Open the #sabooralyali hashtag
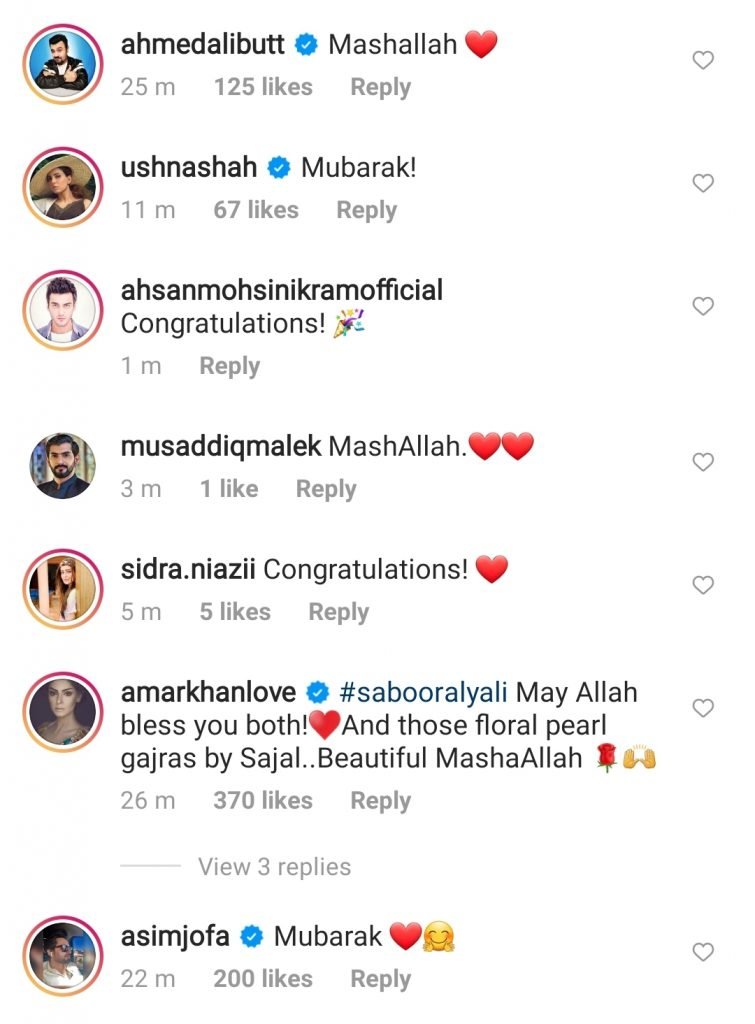This screenshot has width=755, height=1024. [424, 692]
